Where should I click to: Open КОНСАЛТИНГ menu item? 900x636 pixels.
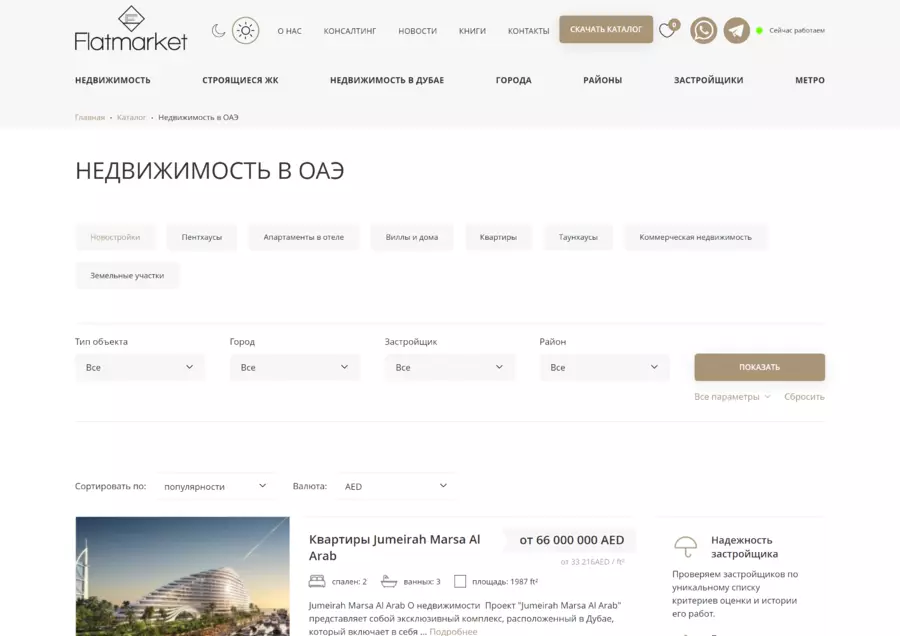point(350,31)
